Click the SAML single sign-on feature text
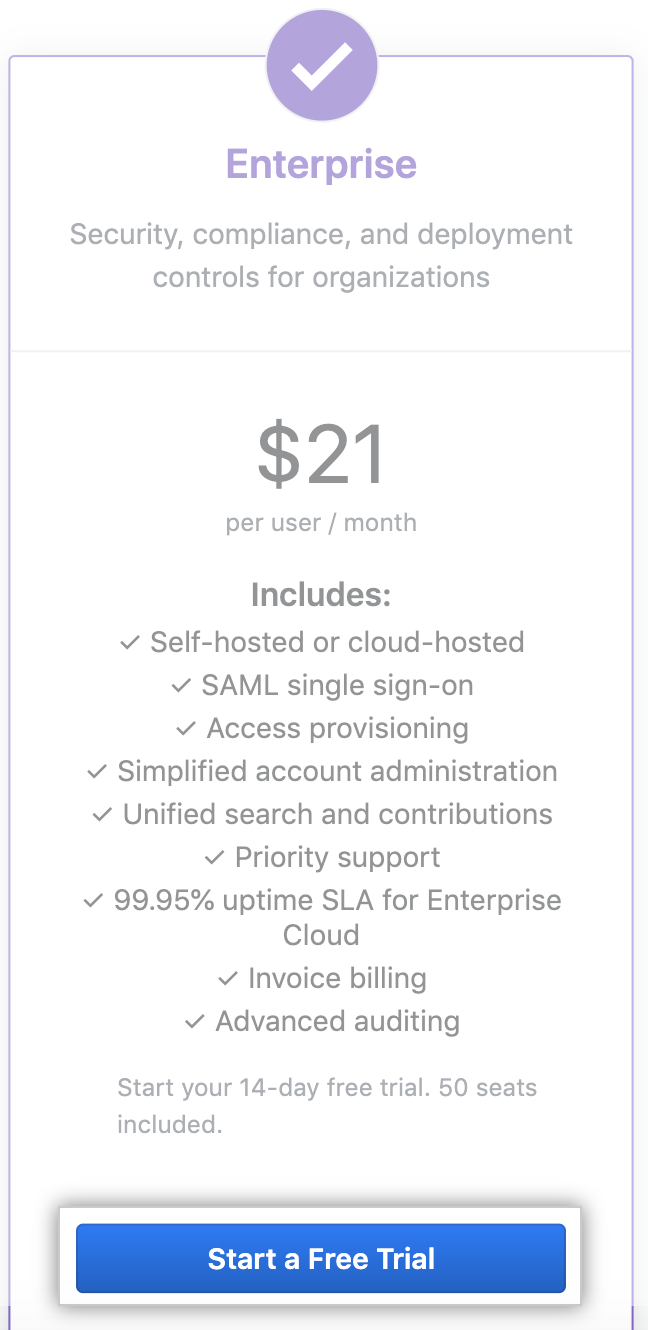Image resolution: width=648 pixels, height=1330 pixels. tap(337, 686)
